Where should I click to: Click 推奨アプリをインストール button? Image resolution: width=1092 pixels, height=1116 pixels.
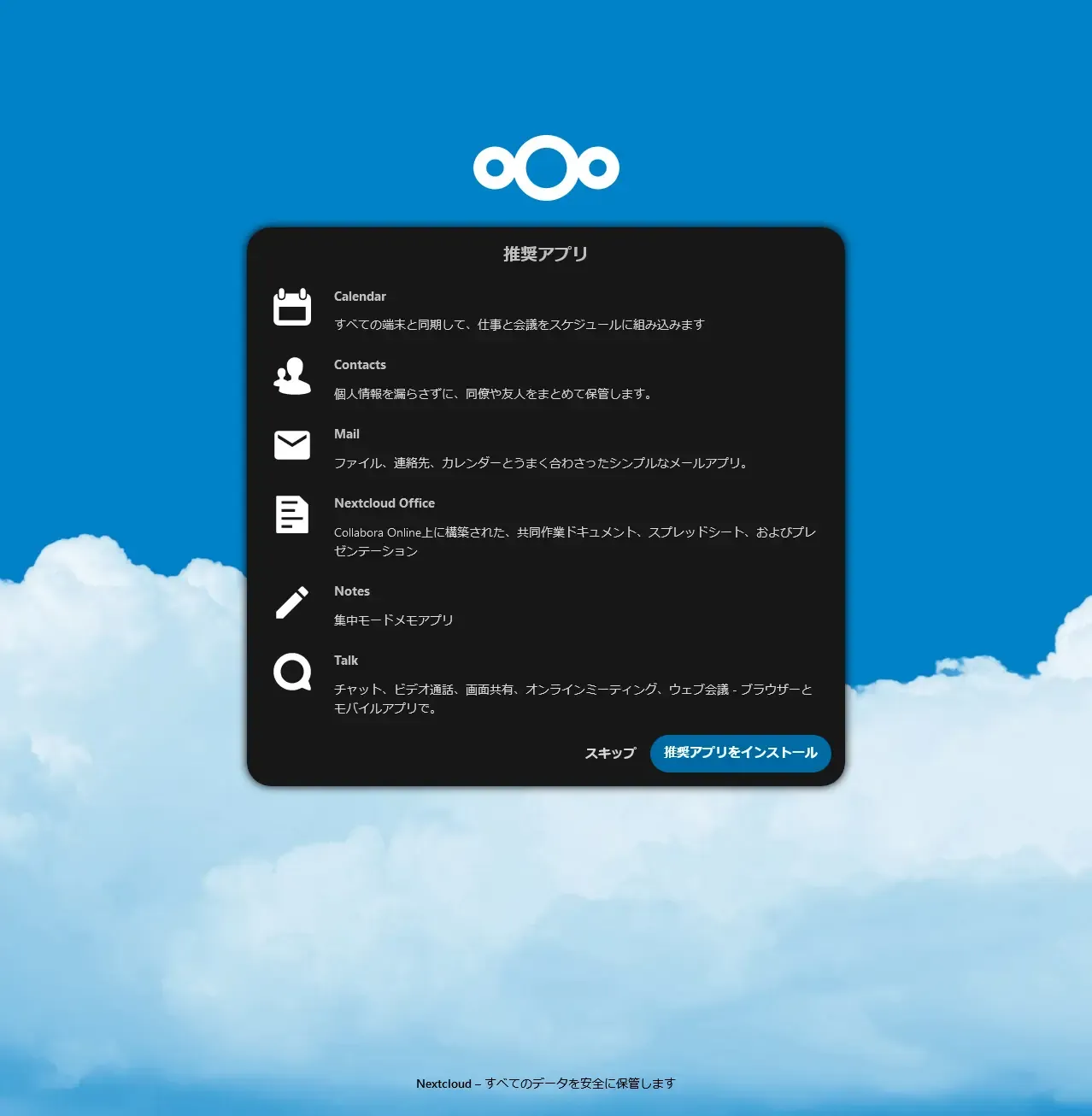coord(741,753)
